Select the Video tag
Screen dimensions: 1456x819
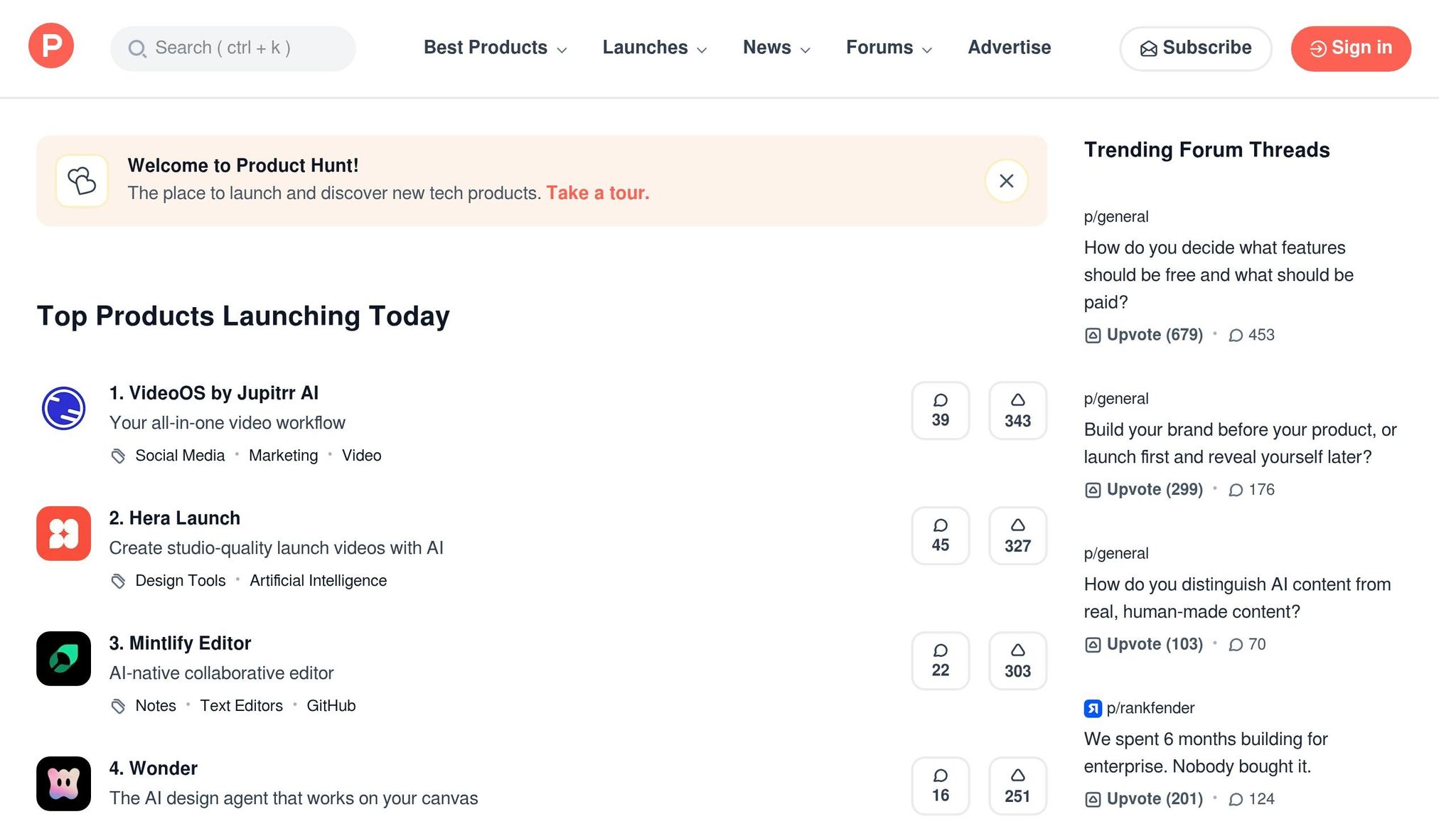(x=361, y=456)
